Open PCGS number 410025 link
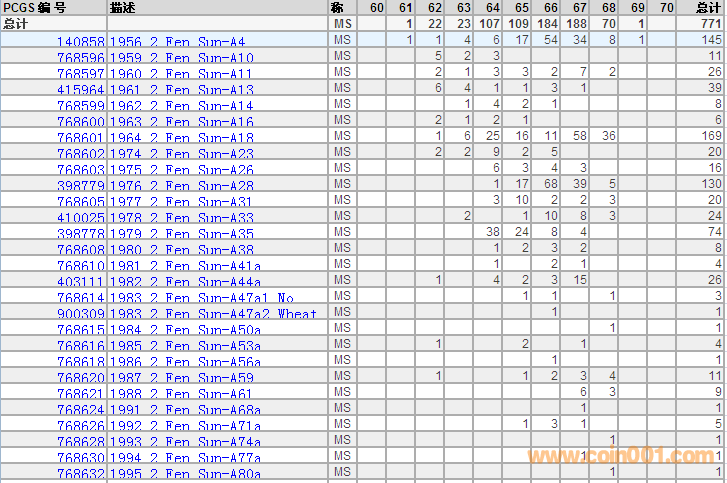This screenshot has height=483, width=727. 81,216
